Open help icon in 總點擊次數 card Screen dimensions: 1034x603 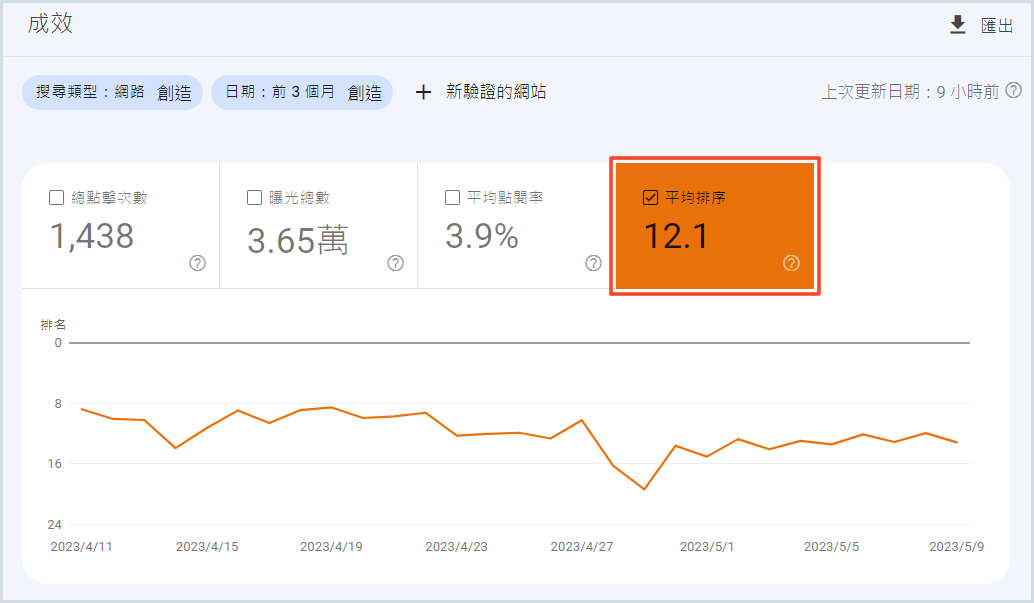[x=197, y=263]
